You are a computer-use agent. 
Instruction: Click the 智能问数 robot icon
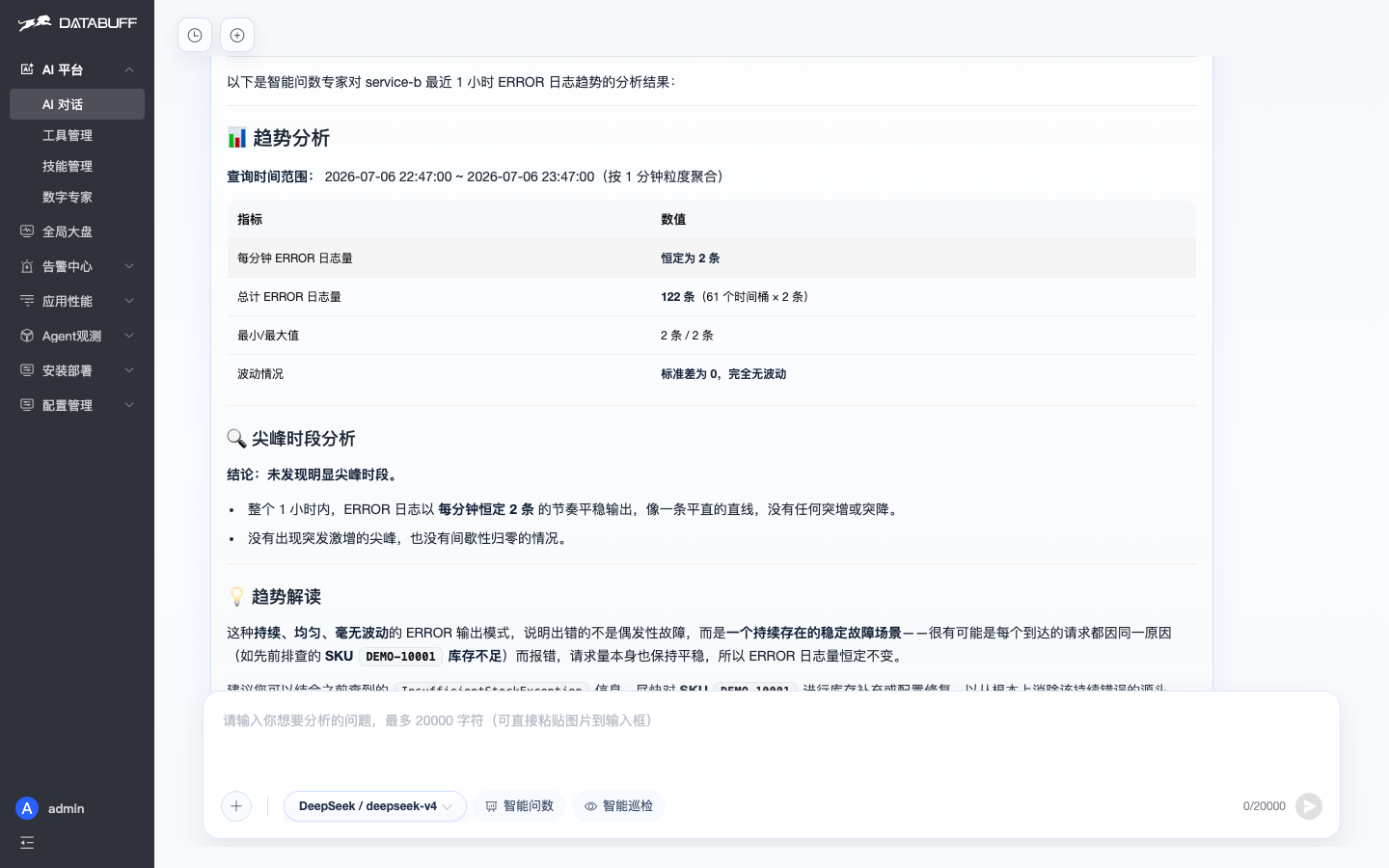click(491, 806)
